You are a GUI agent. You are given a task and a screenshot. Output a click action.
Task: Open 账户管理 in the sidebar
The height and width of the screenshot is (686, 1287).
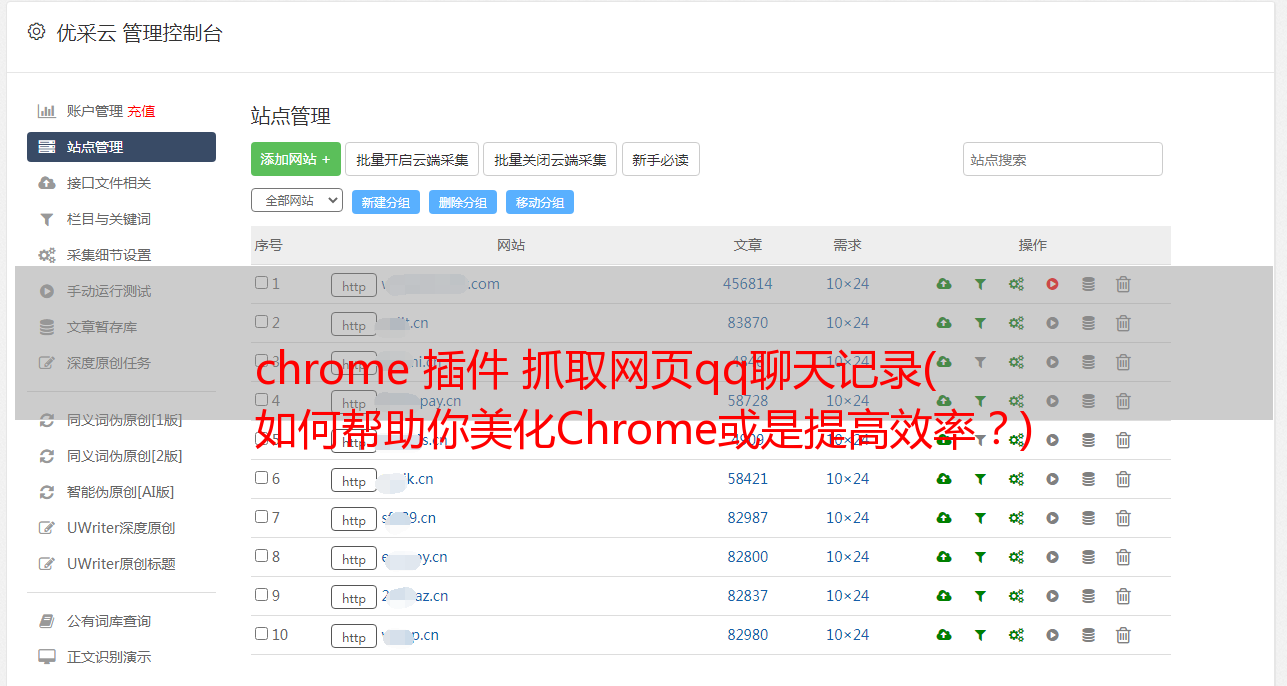[x=95, y=111]
